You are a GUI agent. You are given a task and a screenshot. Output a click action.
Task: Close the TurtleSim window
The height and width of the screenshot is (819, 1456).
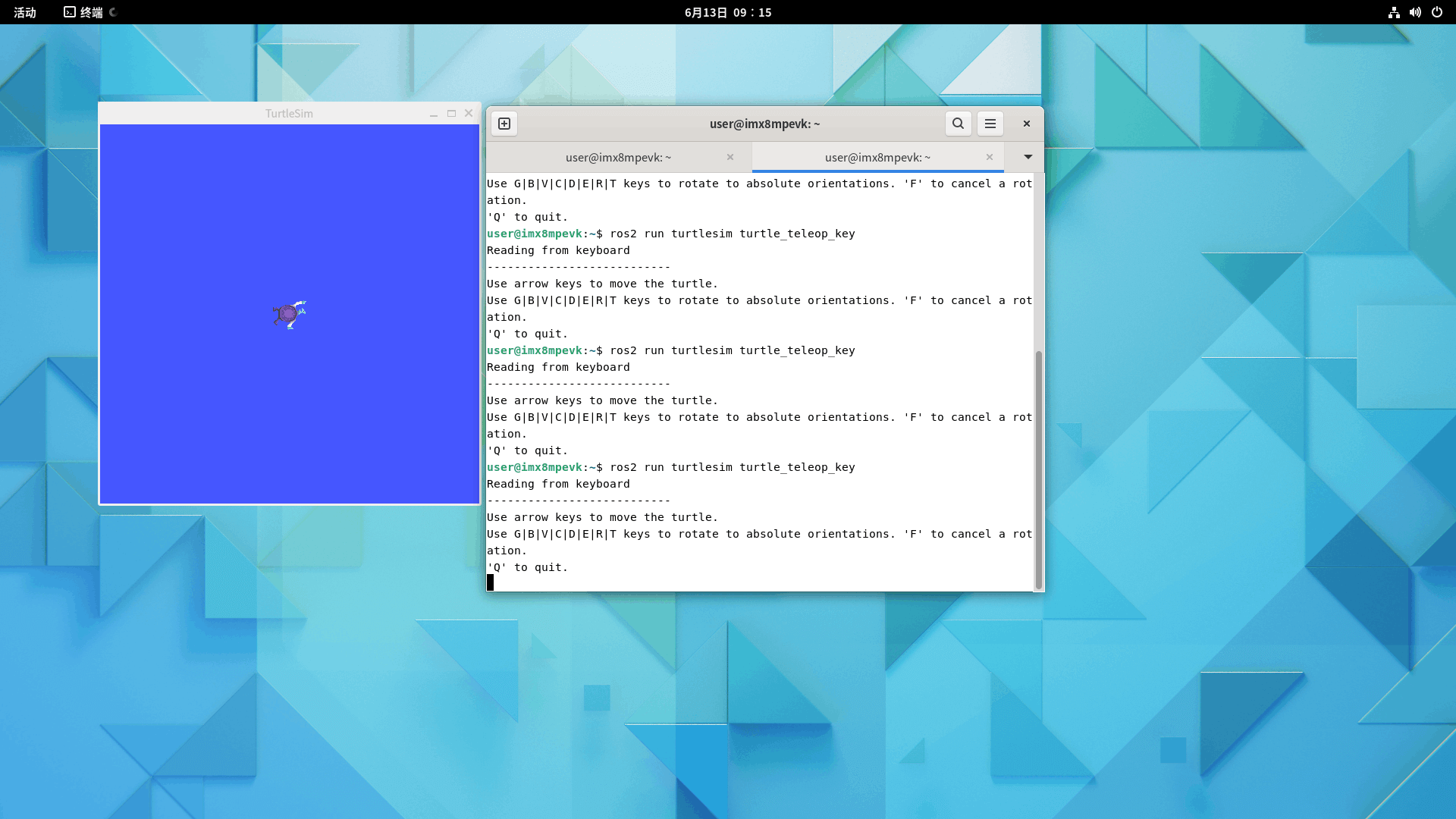[469, 114]
